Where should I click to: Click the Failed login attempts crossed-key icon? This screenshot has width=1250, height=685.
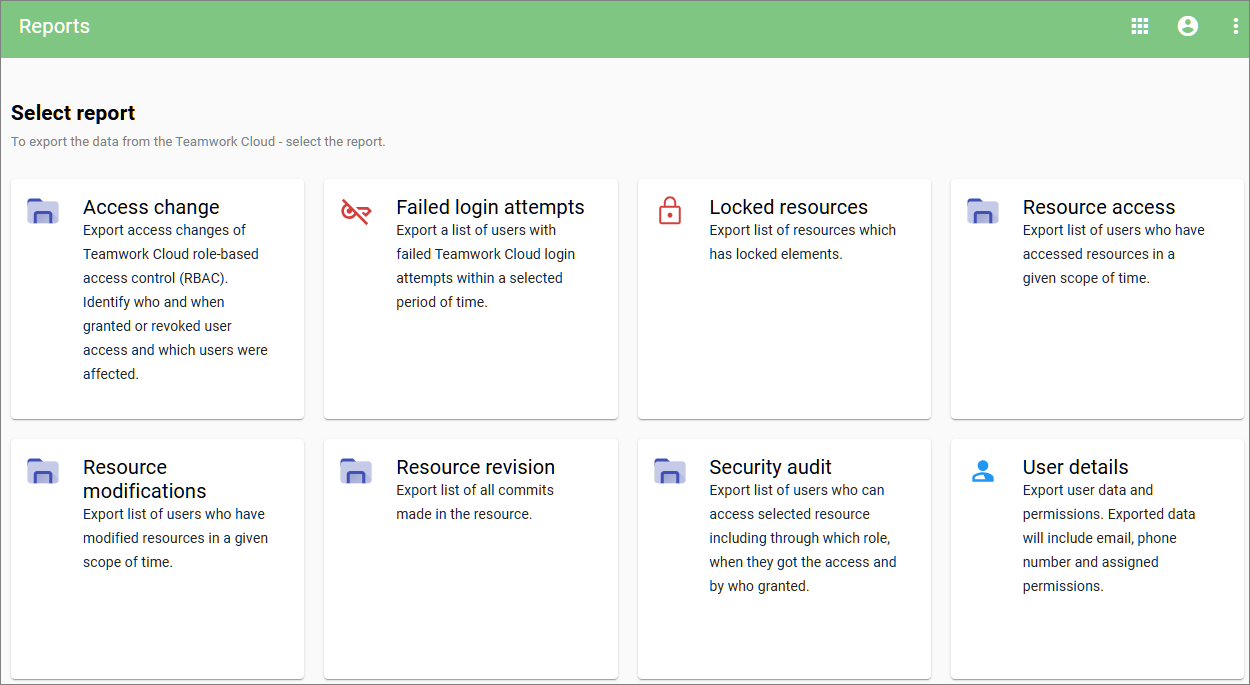tap(356, 211)
